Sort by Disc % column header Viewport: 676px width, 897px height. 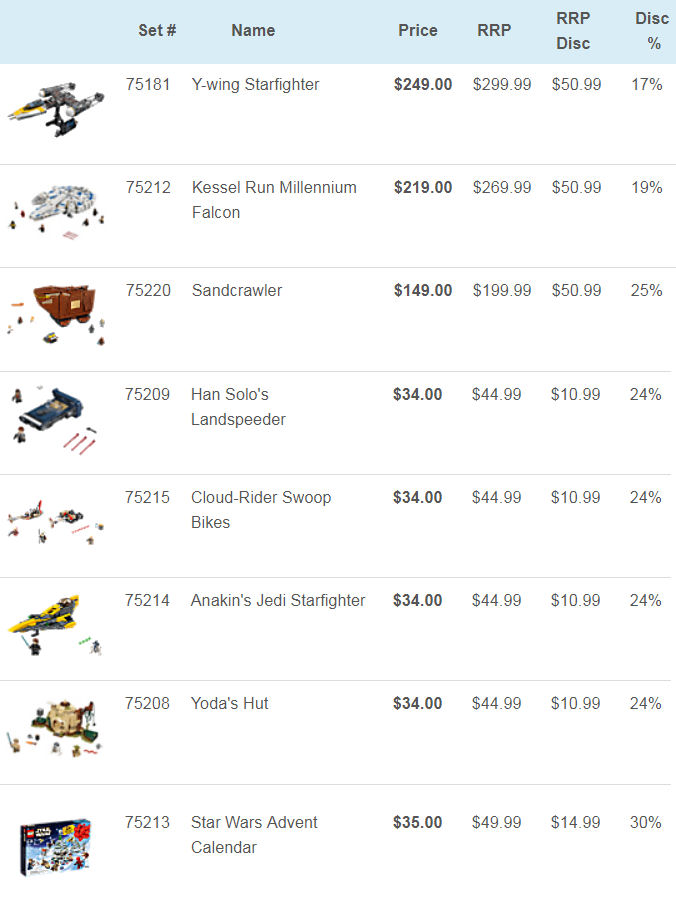(x=652, y=31)
